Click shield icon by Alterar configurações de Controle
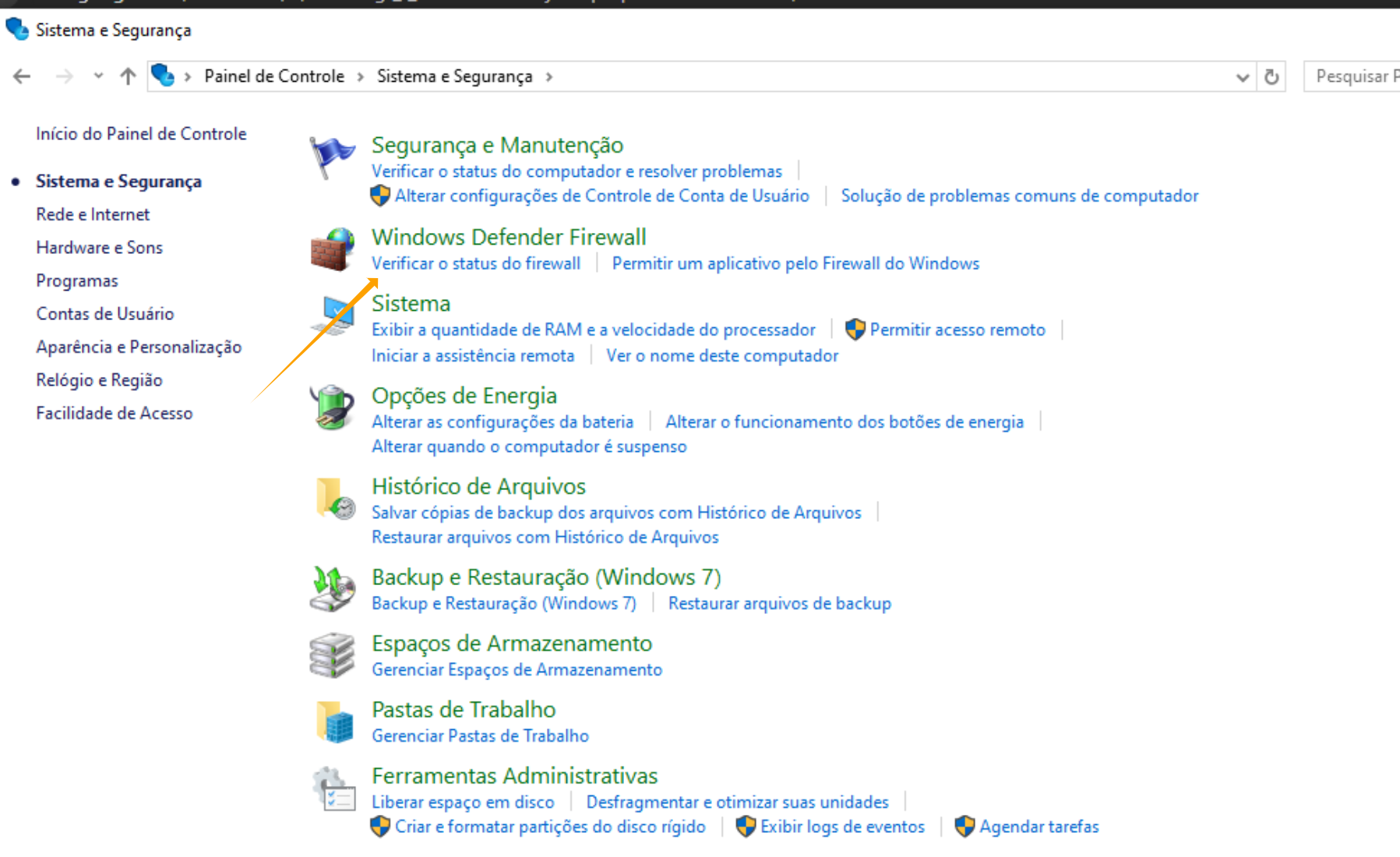The height and width of the screenshot is (857, 1400). (x=380, y=196)
